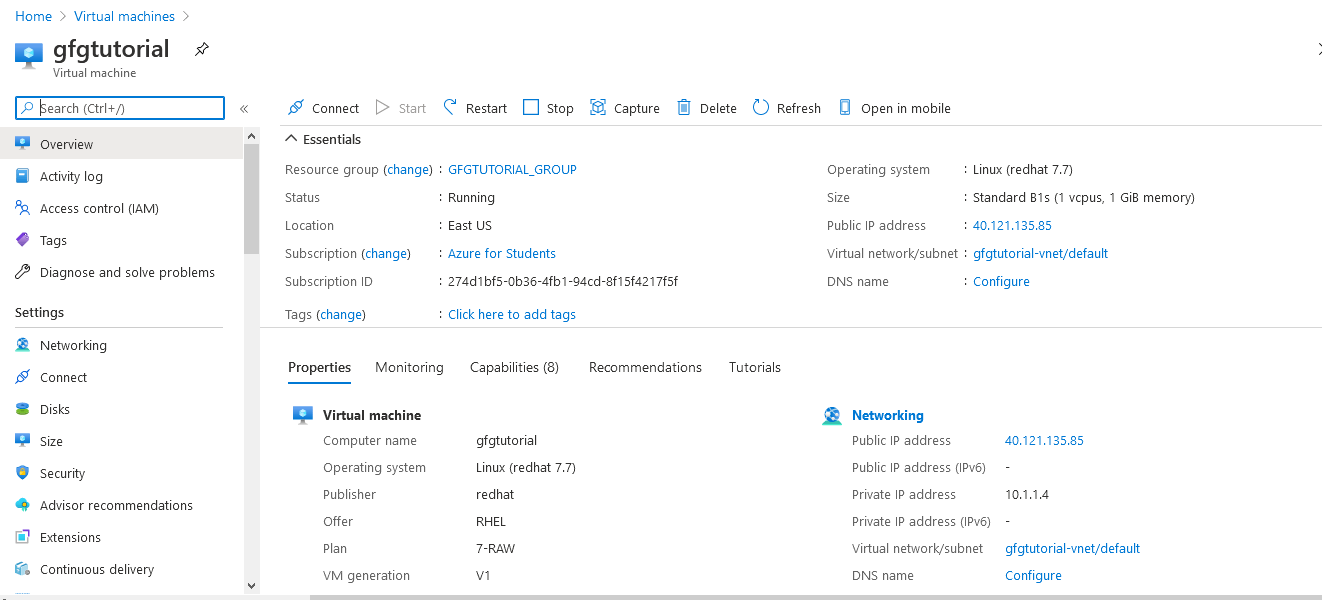Open the GFGTUTORIAL_GROUP resource group link

[x=512, y=169]
